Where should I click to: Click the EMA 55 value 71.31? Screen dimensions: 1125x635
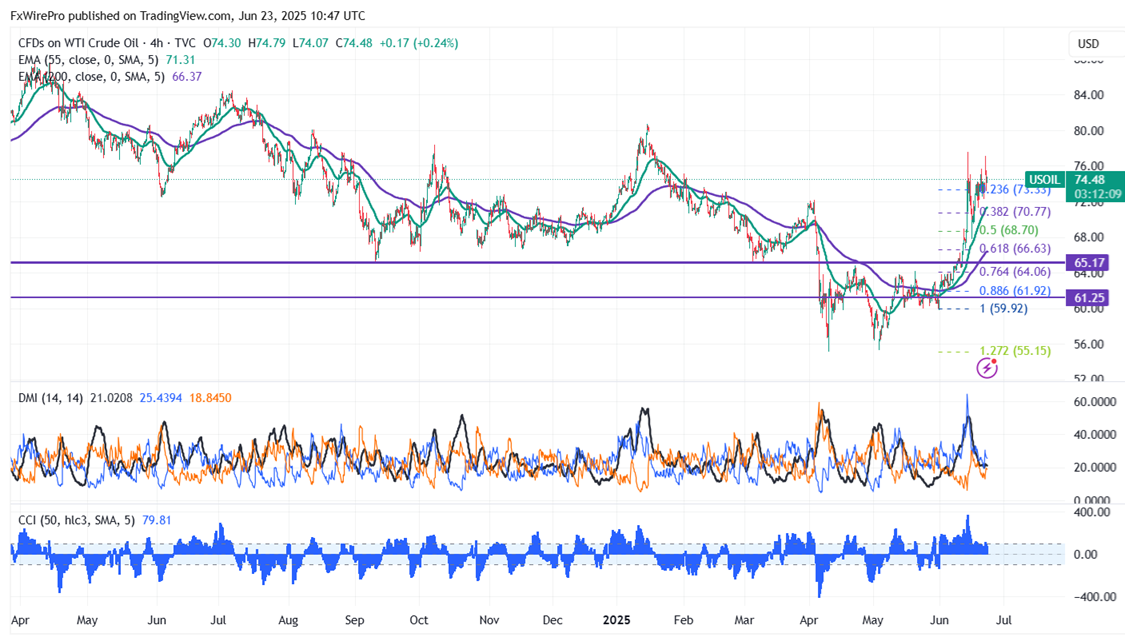[180, 60]
